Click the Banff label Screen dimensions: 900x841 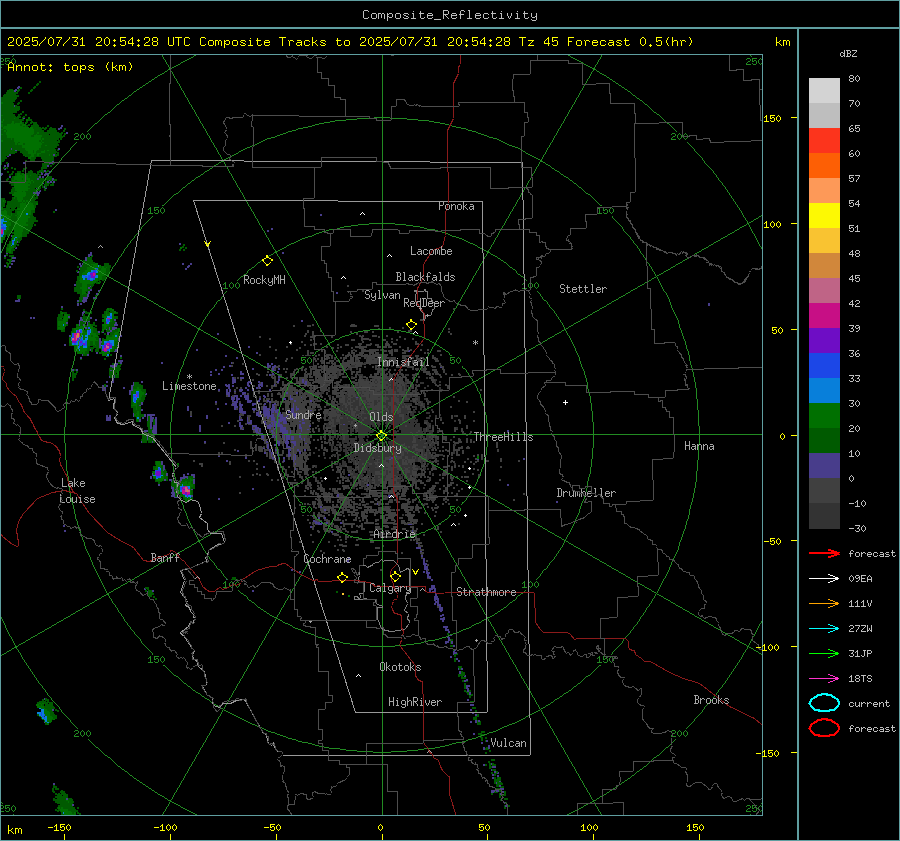pyautogui.click(x=165, y=557)
